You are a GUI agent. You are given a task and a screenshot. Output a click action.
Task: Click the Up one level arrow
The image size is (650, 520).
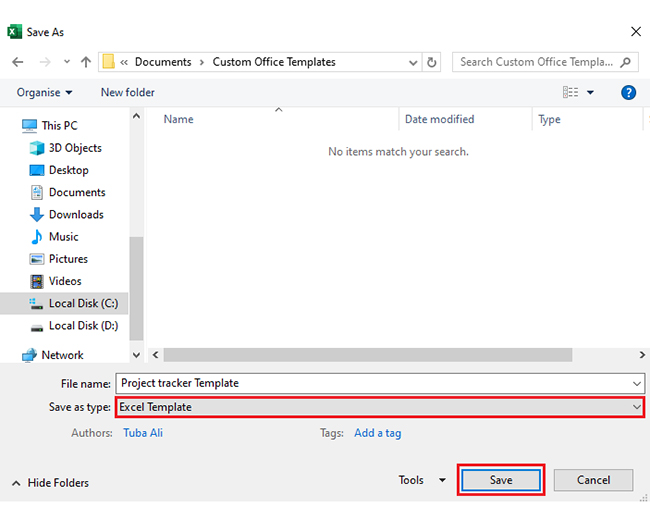point(85,62)
